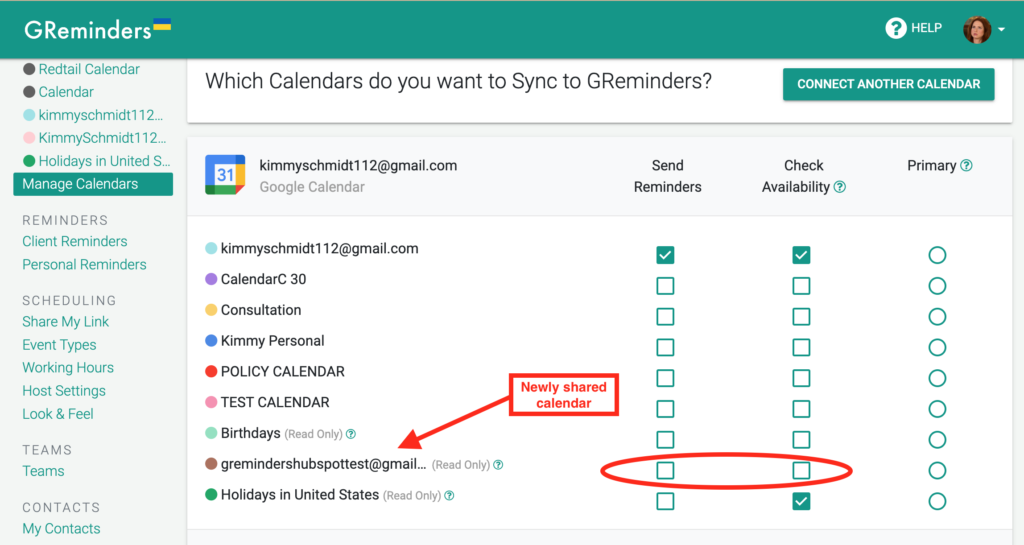Click the info icon beside Birthdays
Viewport: 1024px width, 545px height.
351,434
